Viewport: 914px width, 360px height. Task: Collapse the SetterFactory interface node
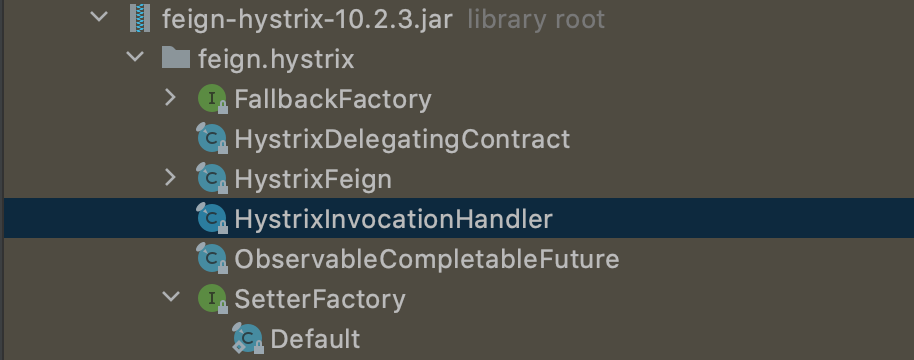pyautogui.click(x=171, y=297)
